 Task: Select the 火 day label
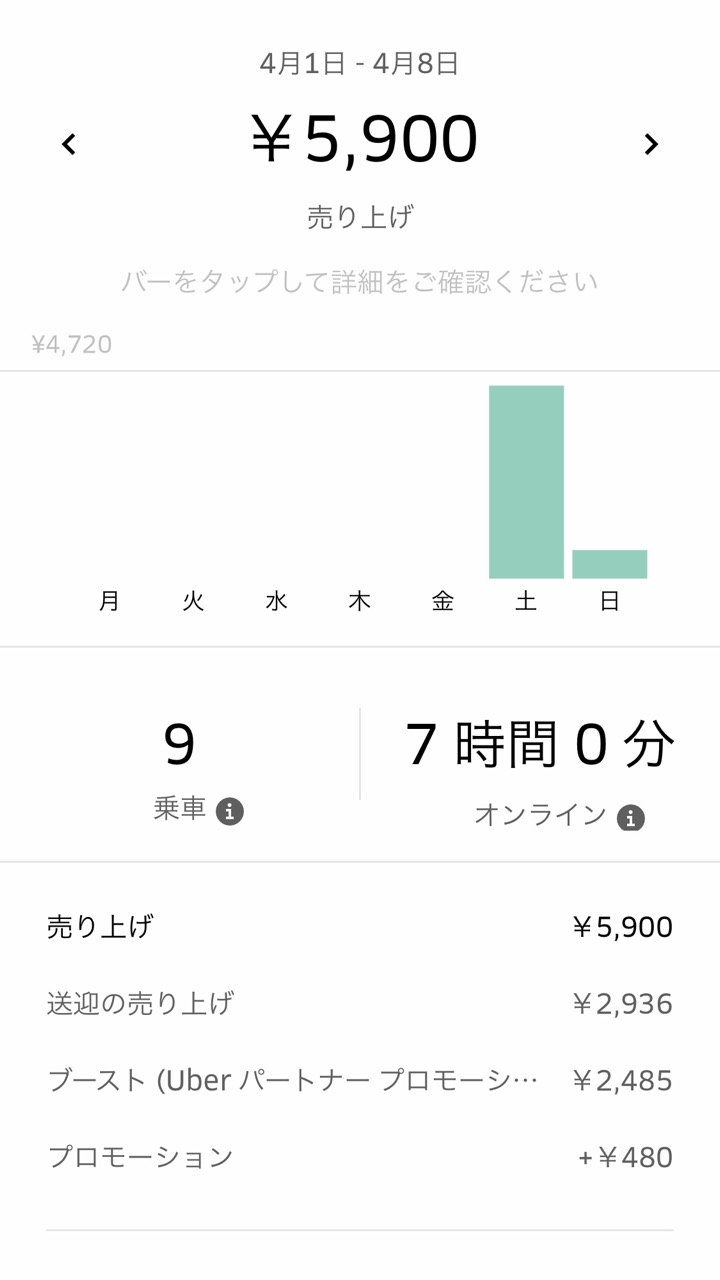[193, 601]
